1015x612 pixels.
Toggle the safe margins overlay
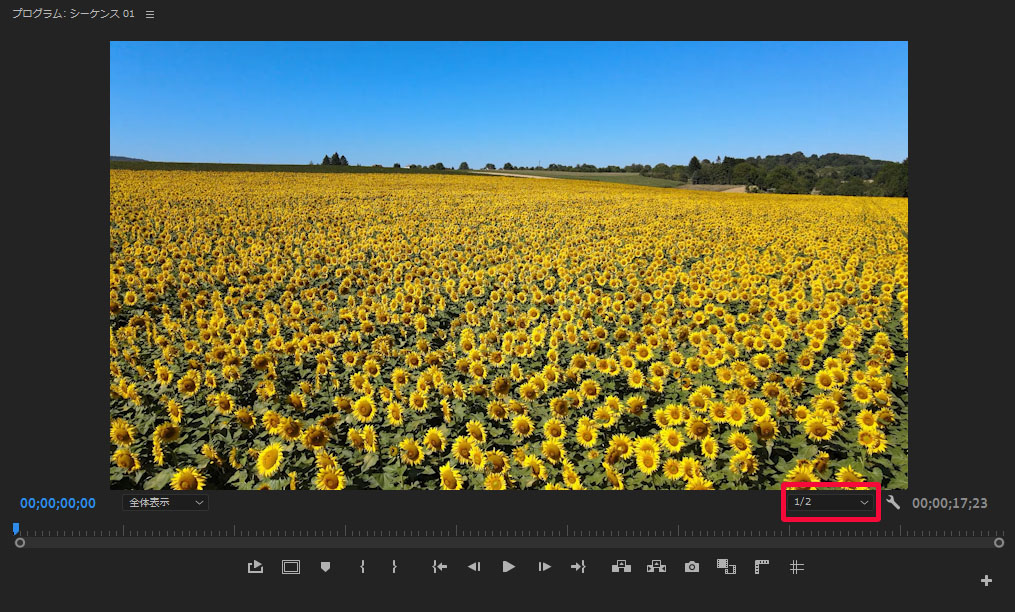[x=291, y=567]
